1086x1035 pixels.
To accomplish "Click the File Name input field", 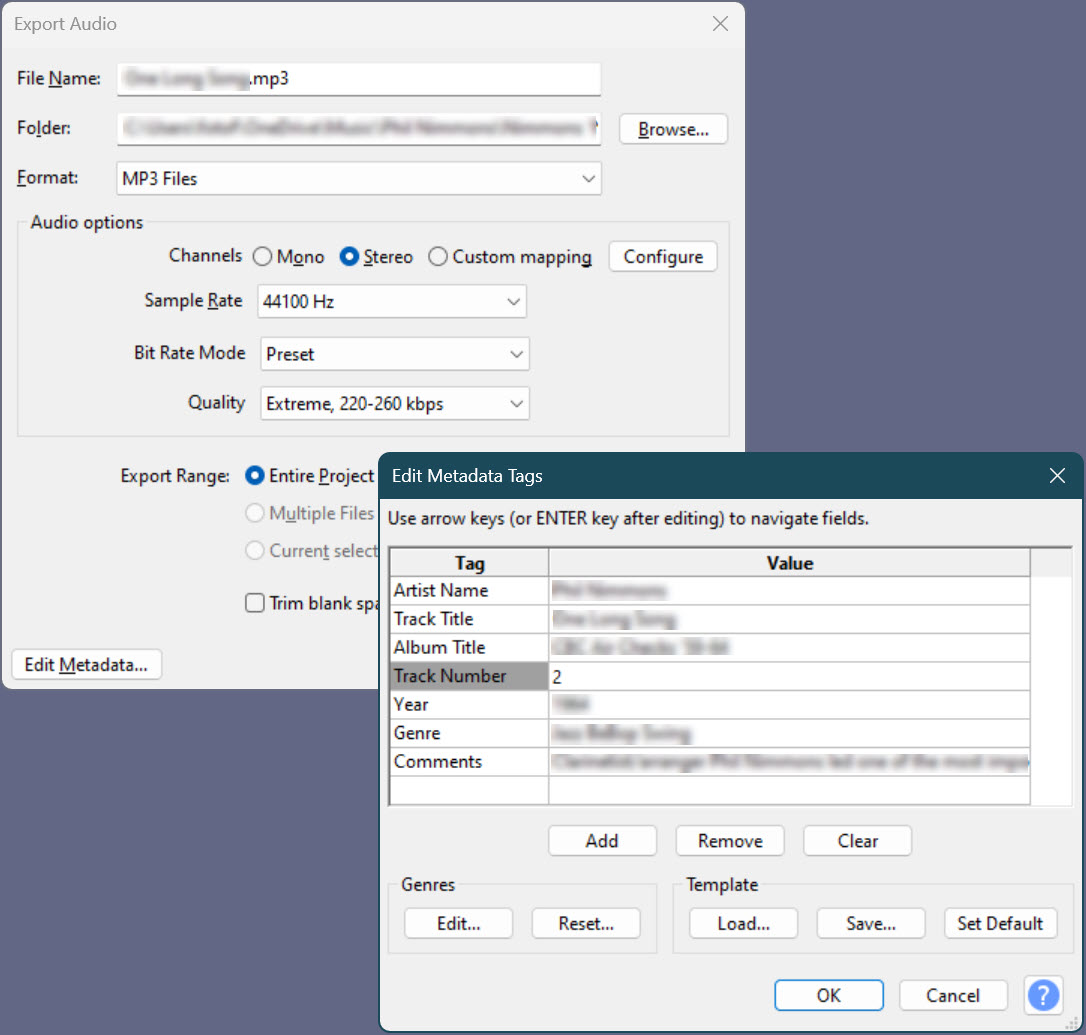I will point(359,79).
